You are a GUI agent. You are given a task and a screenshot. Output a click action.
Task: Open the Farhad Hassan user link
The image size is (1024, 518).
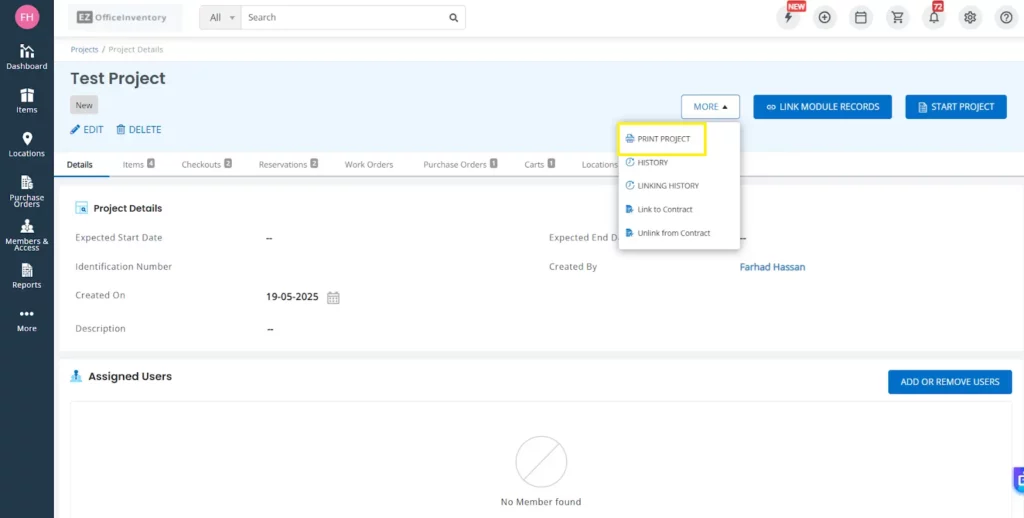point(772,267)
